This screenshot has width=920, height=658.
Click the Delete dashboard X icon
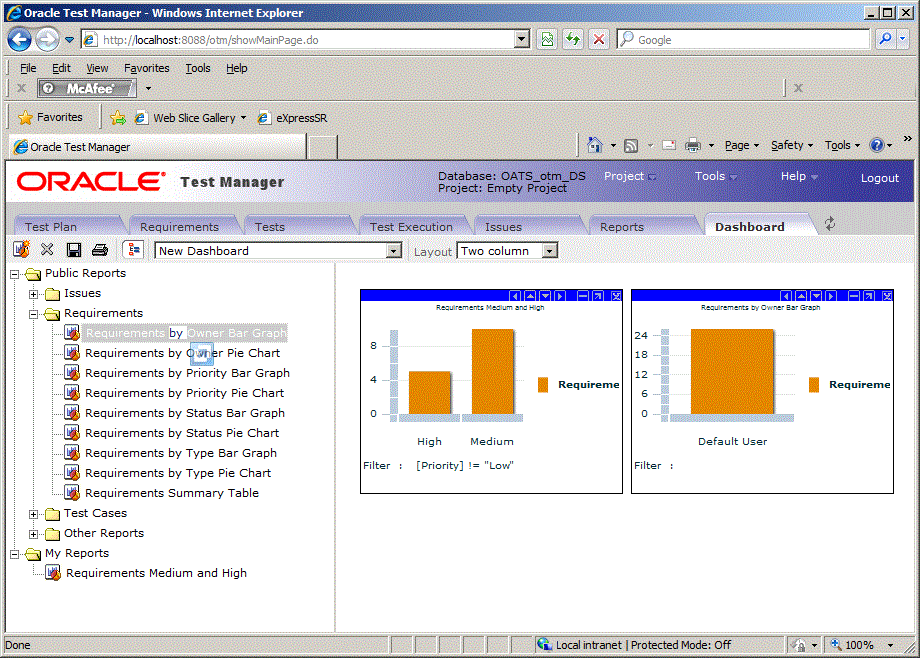(x=47, y=249)
